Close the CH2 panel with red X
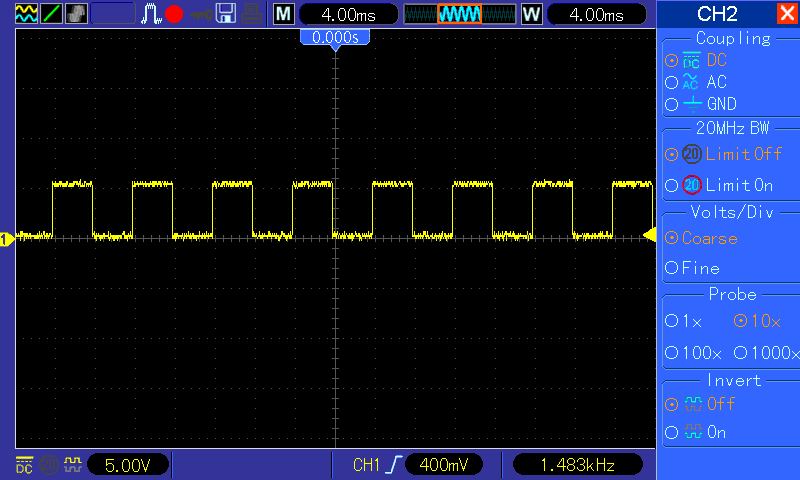The height and width of the screenshot is (480, 800). pyautogui.click(x=787, y=13)
